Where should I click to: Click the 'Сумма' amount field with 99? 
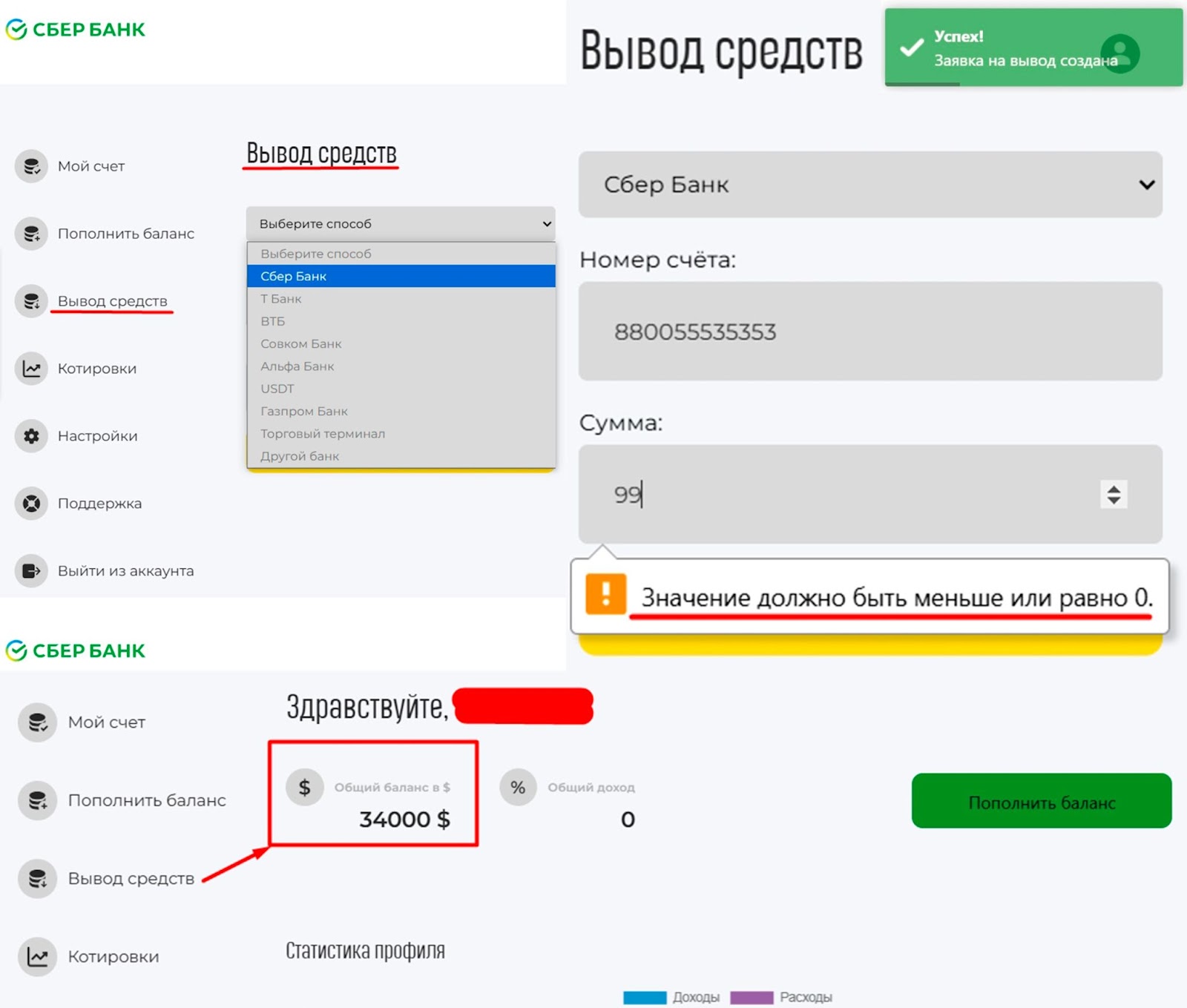pyautogui.click(x=870, y=494)
